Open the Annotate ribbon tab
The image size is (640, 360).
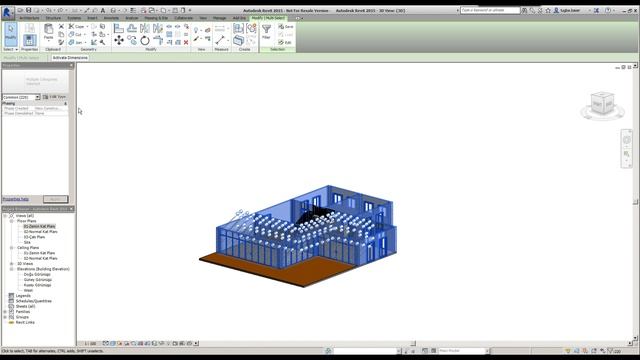point(111,18)
